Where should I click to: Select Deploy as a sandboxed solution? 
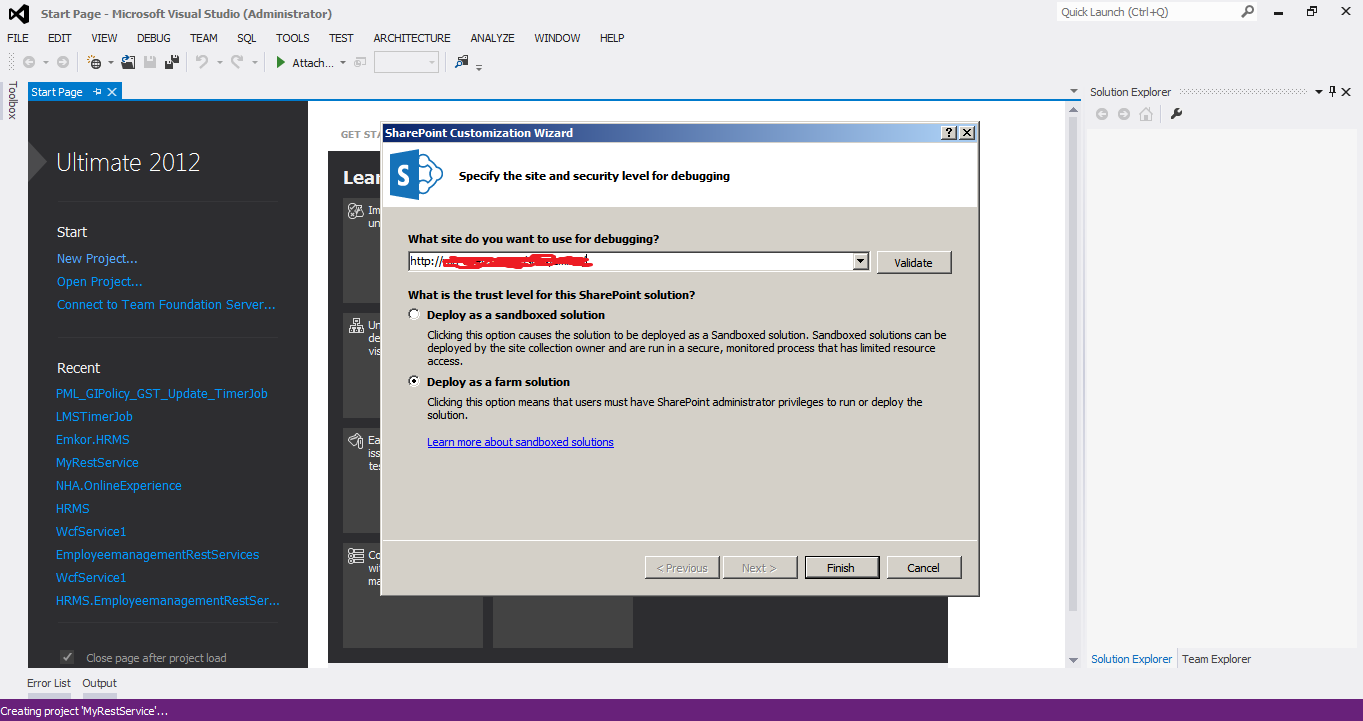[x=413, y=313]
